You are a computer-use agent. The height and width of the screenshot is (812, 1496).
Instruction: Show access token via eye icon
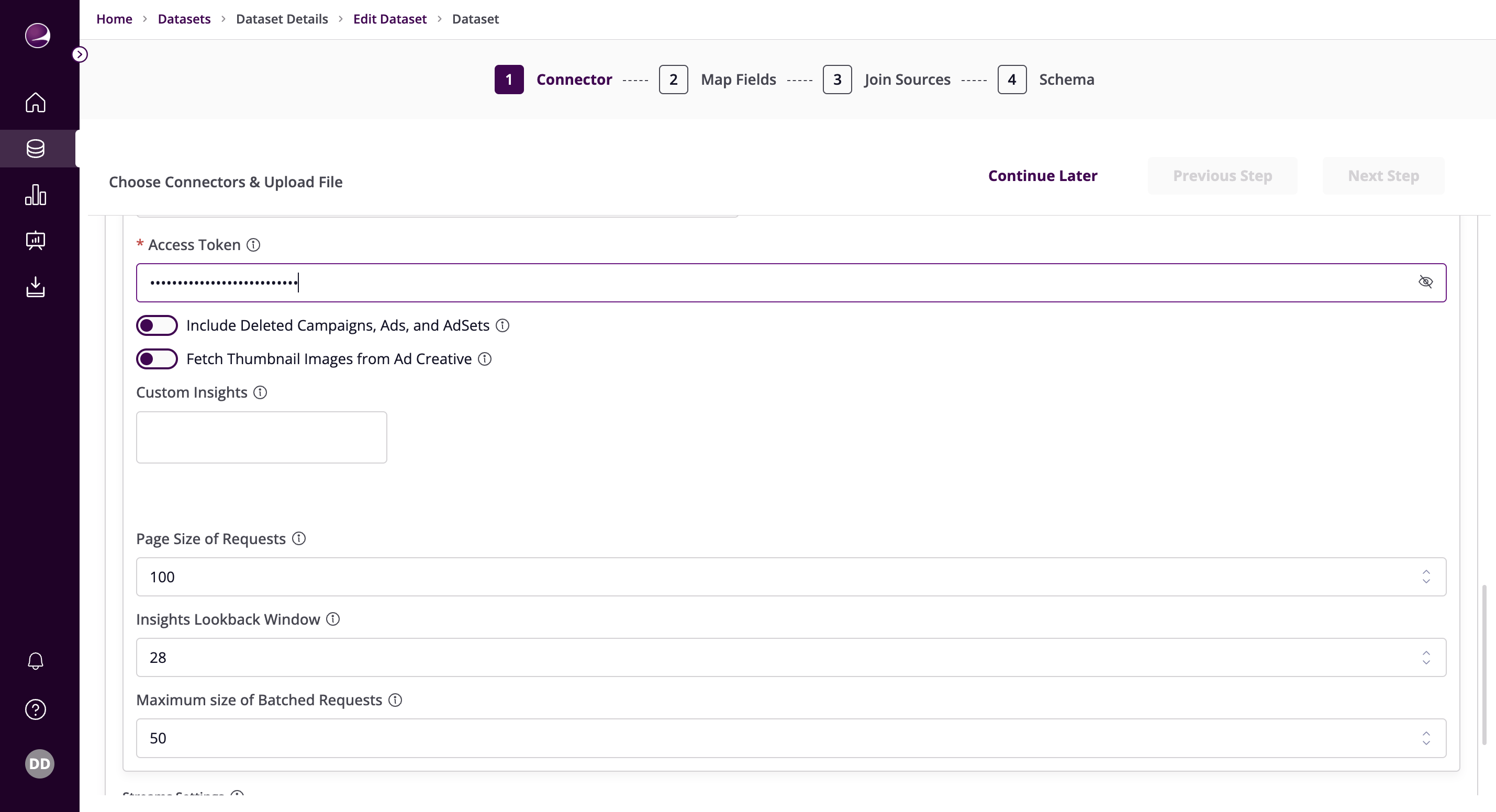pyautogui.click(x=1425, y=282)
